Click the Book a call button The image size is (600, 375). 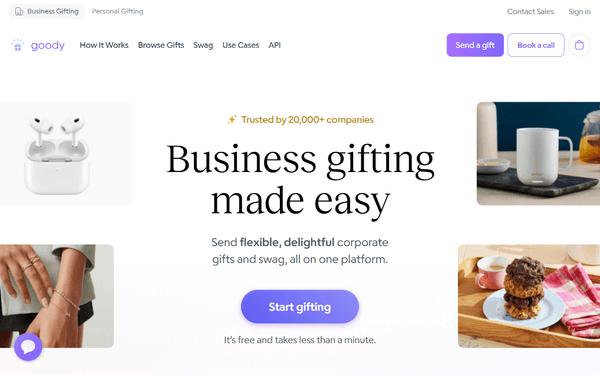click(536, 45)
